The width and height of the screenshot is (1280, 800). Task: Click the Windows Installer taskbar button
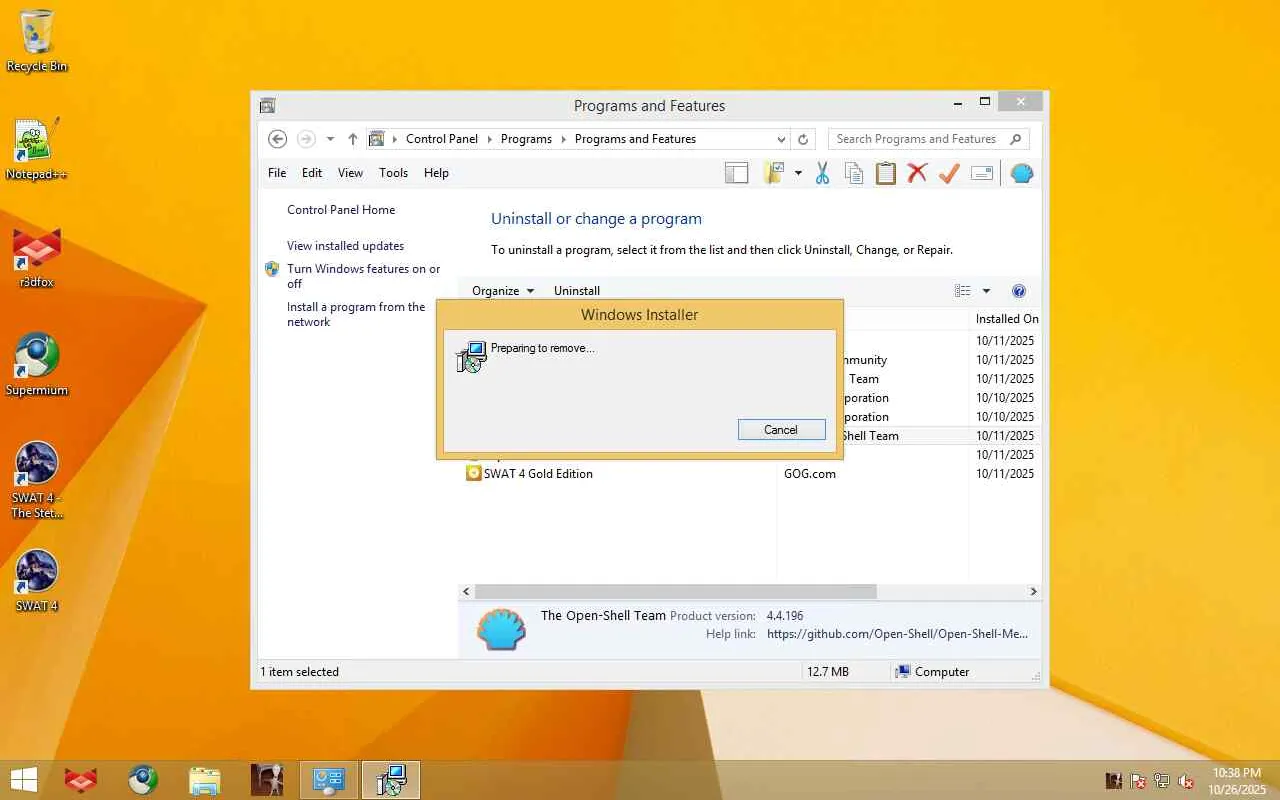(391, 780)
